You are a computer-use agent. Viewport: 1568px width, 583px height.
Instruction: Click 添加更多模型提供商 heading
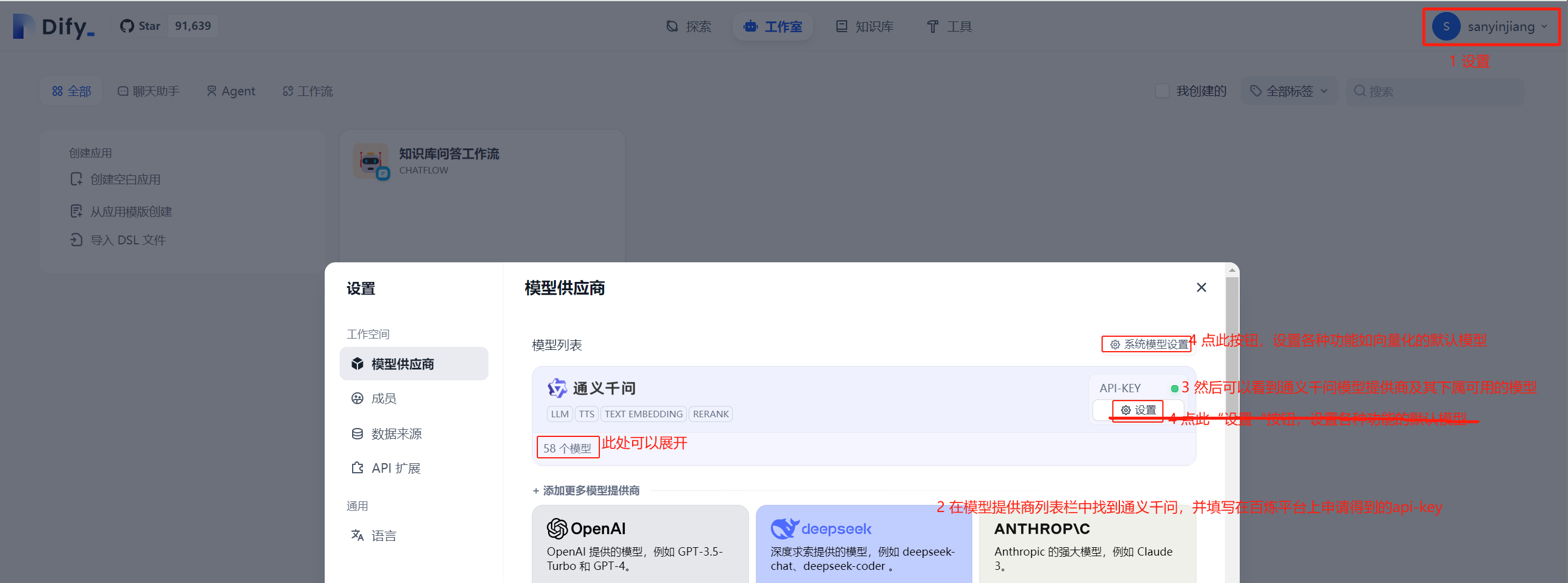pyautogui.click(x=586, y=491)
